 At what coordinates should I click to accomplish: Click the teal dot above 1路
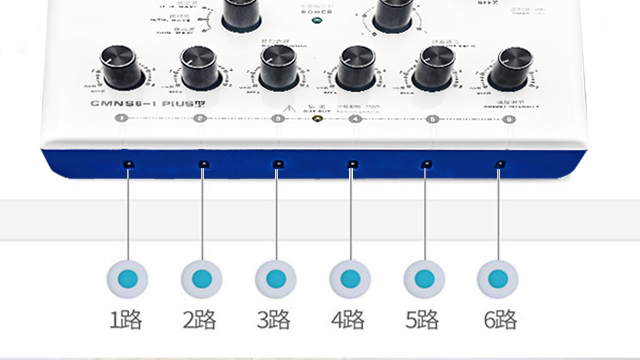coord(128,280)
